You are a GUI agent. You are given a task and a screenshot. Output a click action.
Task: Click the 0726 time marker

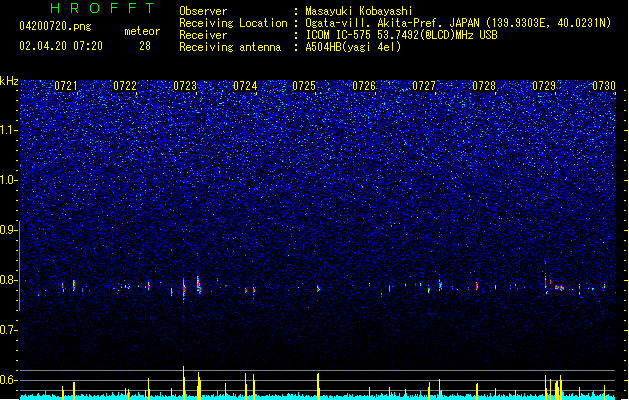(x=364, y=86)
